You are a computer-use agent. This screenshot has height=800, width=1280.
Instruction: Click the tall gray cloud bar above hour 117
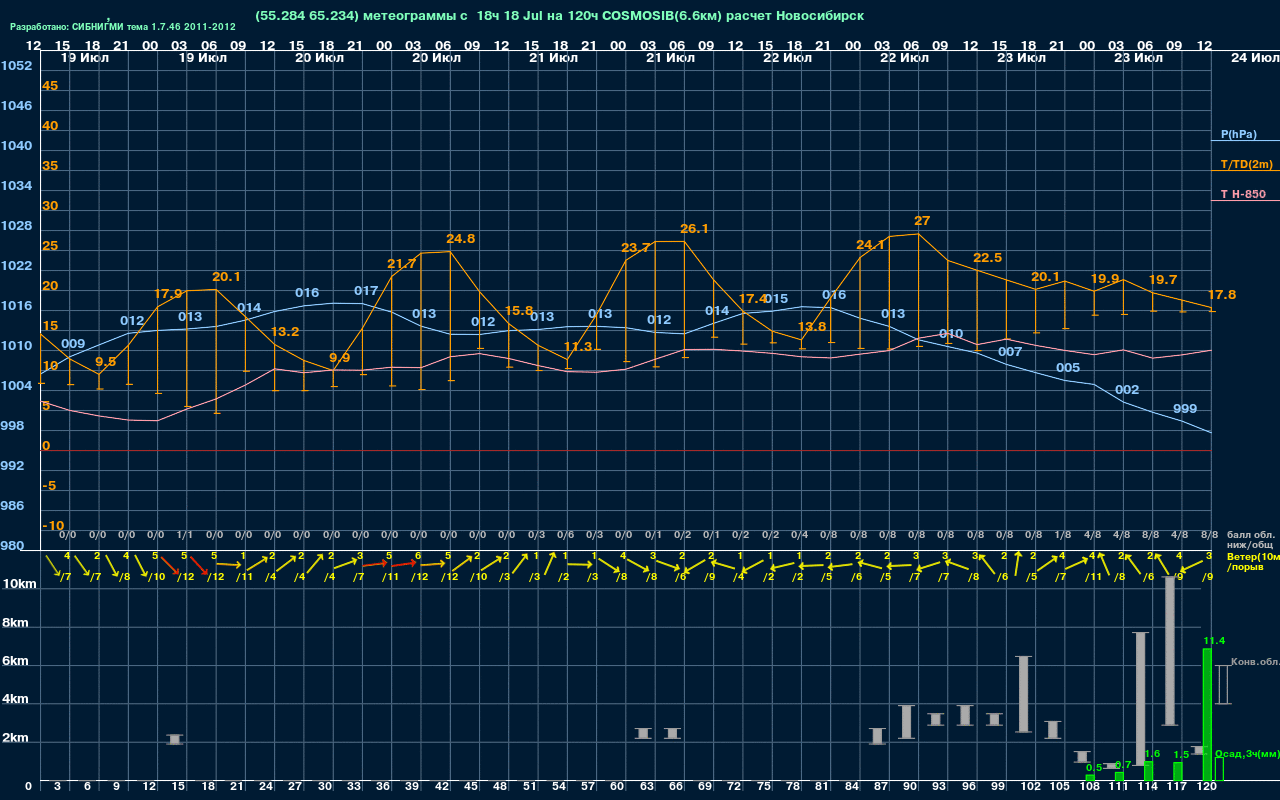(x=1169, y=650)
